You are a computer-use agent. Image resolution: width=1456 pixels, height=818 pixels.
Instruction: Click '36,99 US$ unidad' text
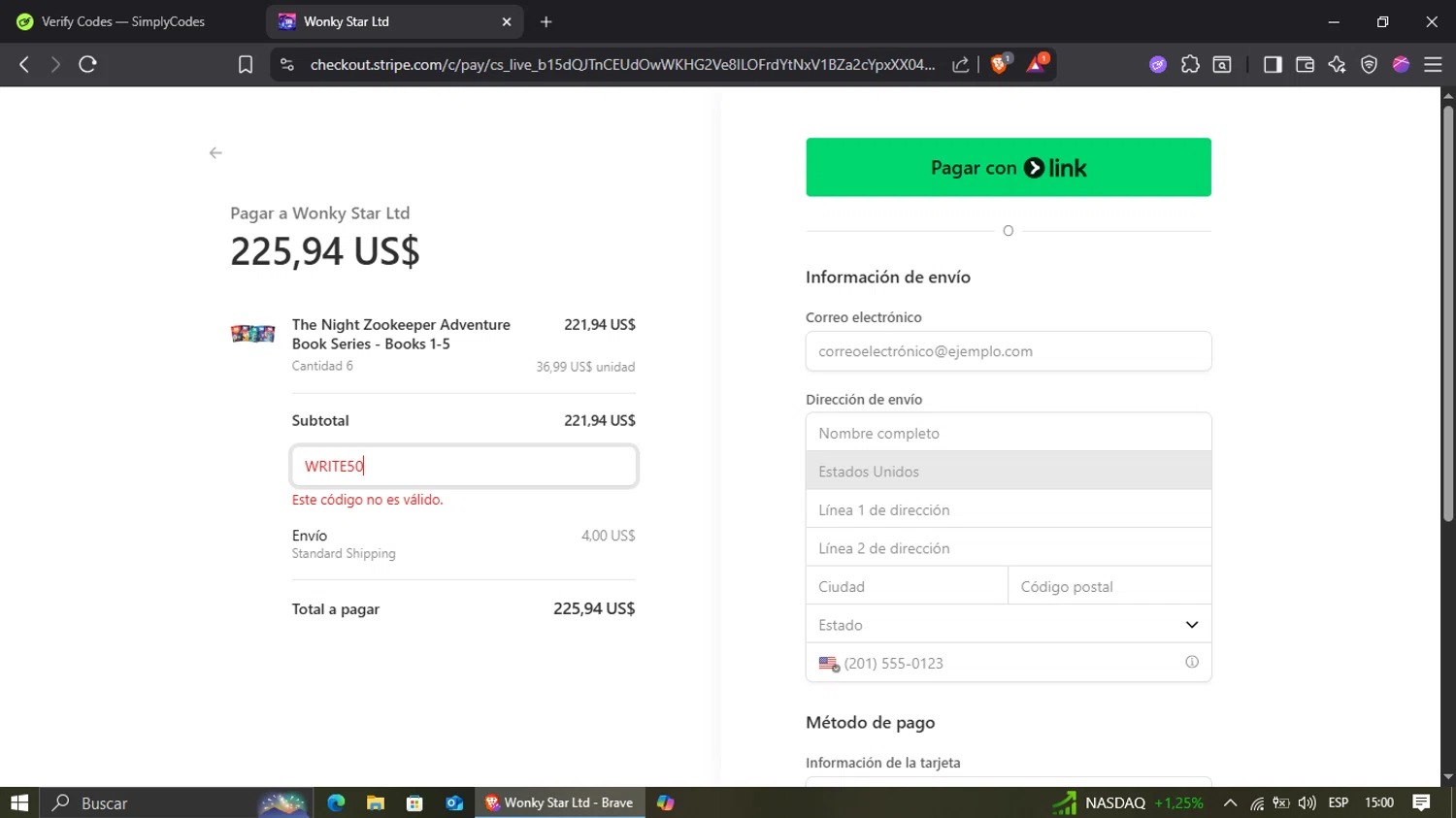pos(585,367)
